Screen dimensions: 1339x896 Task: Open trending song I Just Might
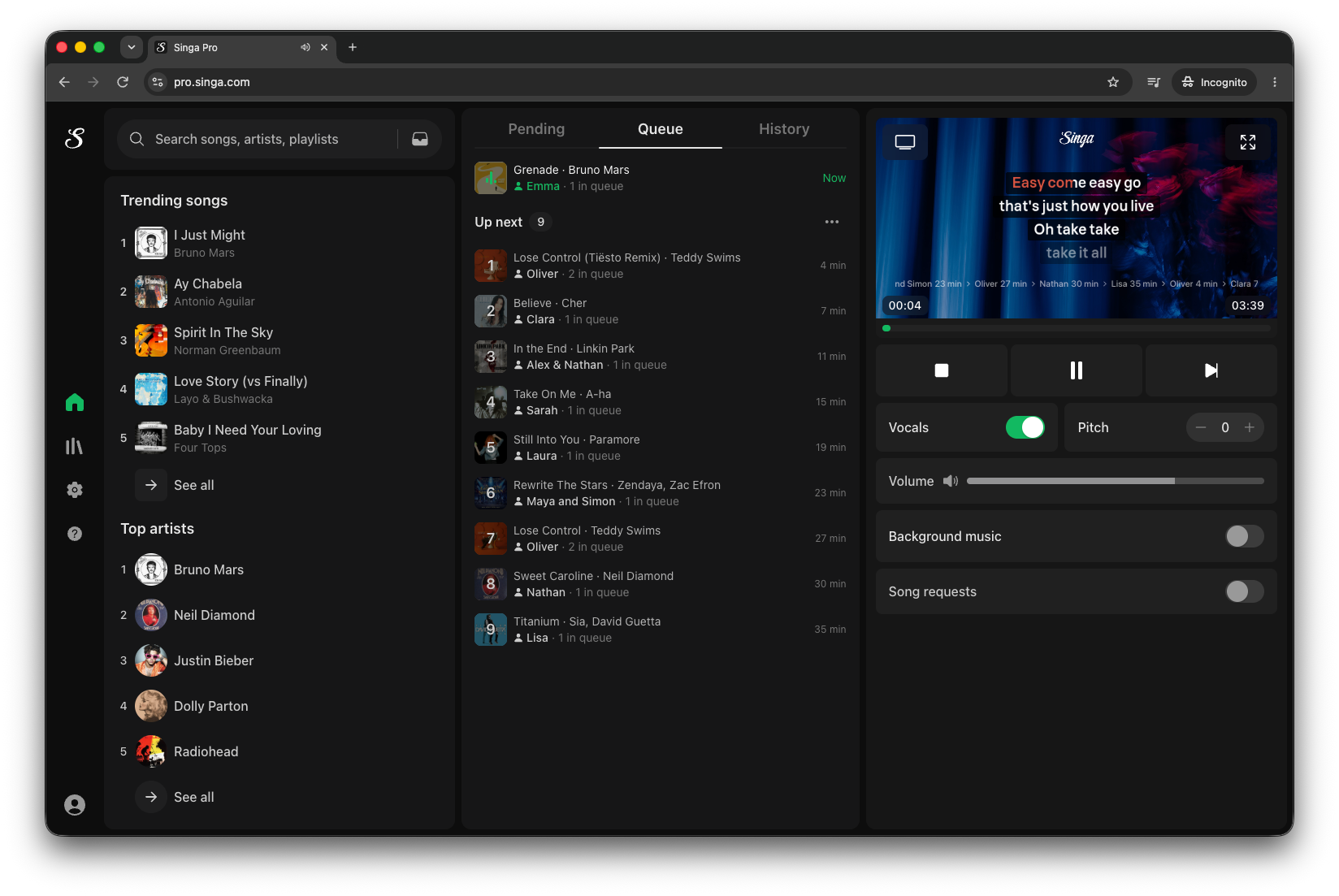coord(279,243)
